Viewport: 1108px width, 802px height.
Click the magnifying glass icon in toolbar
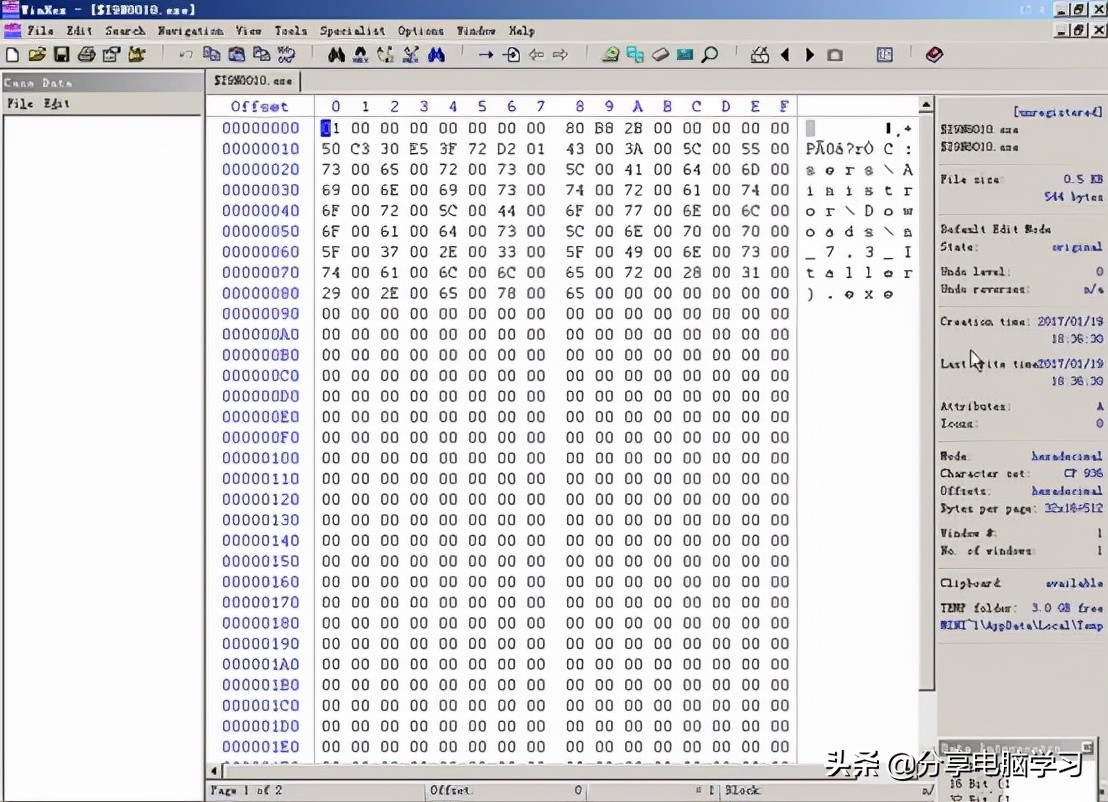(710, 55)
